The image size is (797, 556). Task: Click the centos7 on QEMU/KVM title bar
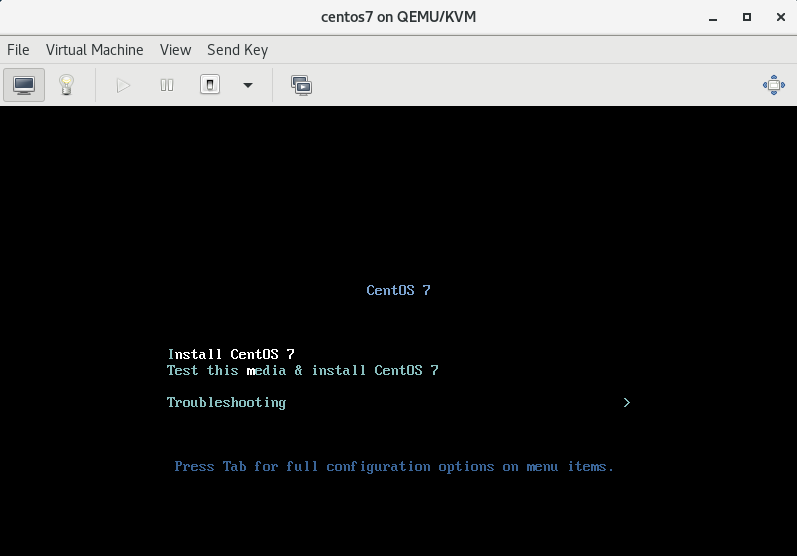coord(398,17)
